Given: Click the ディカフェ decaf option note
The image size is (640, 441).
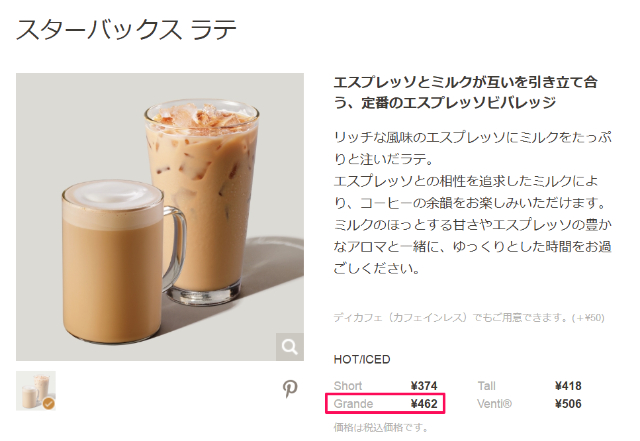Looking at the screenshot, I should (469, 317).
